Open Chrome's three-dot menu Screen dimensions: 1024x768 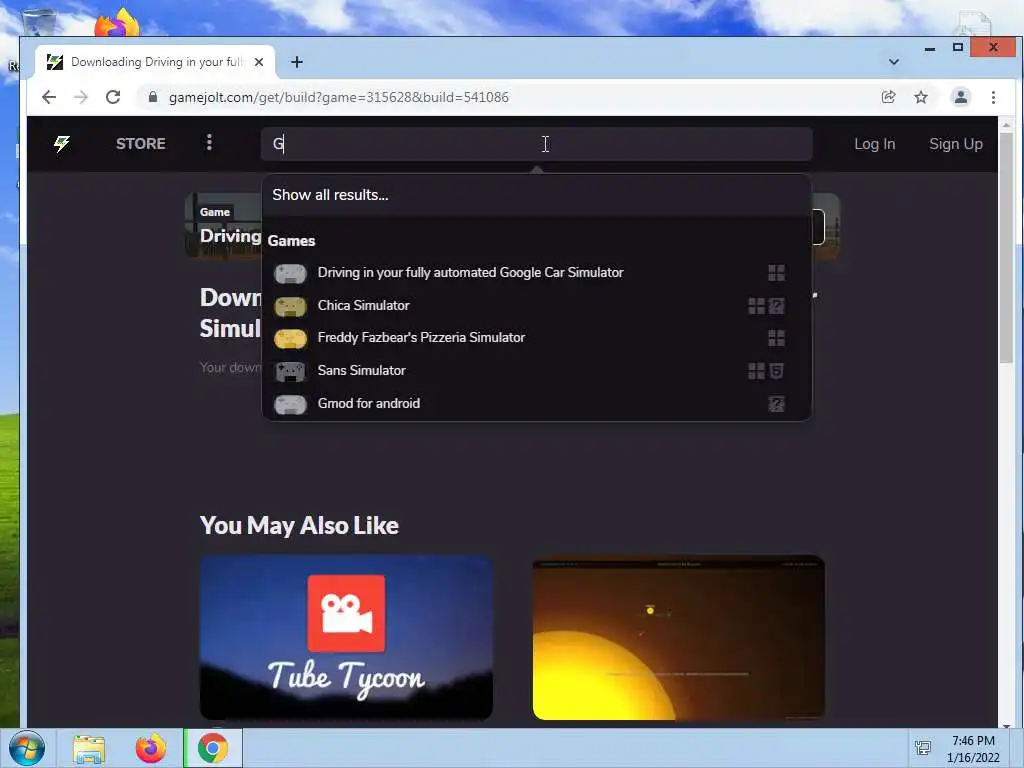993,97
